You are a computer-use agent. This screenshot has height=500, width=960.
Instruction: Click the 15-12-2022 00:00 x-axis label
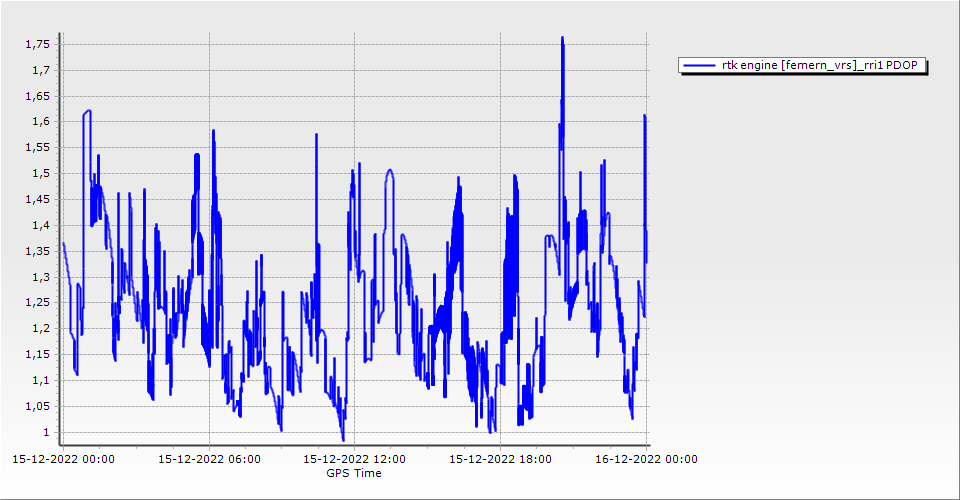pyautogui.click(x=62, y=460)
